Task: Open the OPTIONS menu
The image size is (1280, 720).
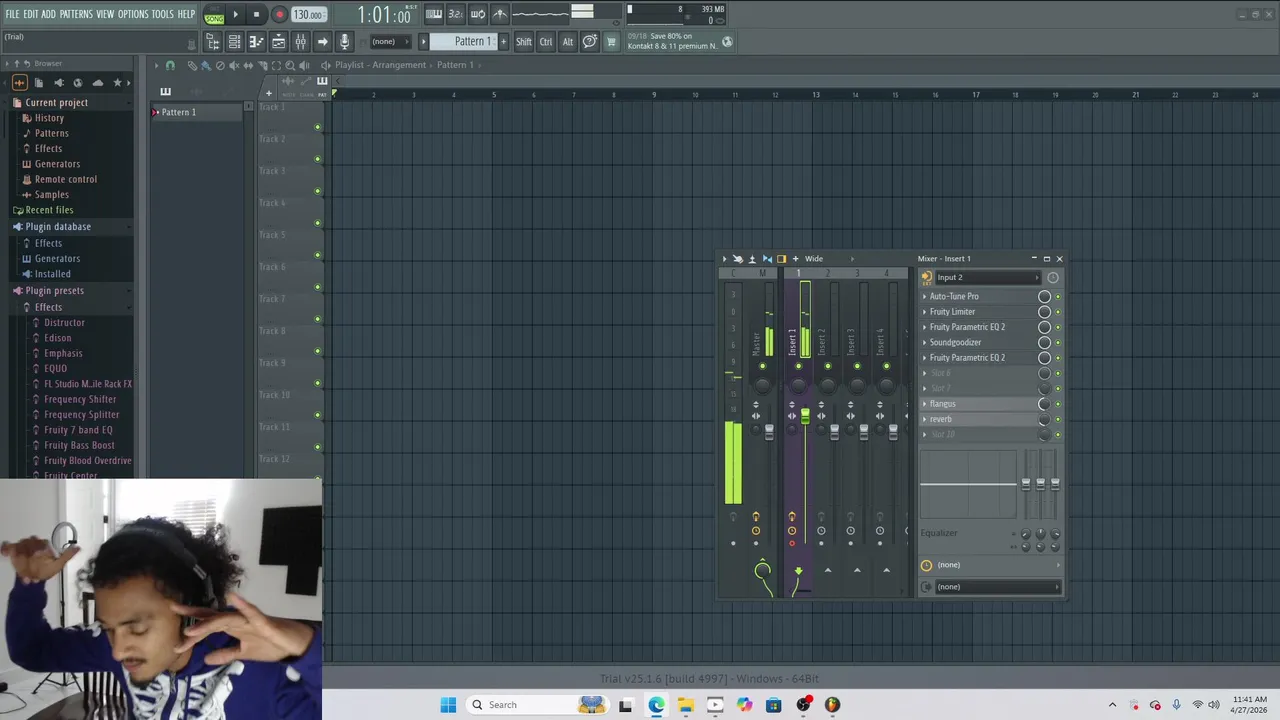Action: click(x=133, y=14)
